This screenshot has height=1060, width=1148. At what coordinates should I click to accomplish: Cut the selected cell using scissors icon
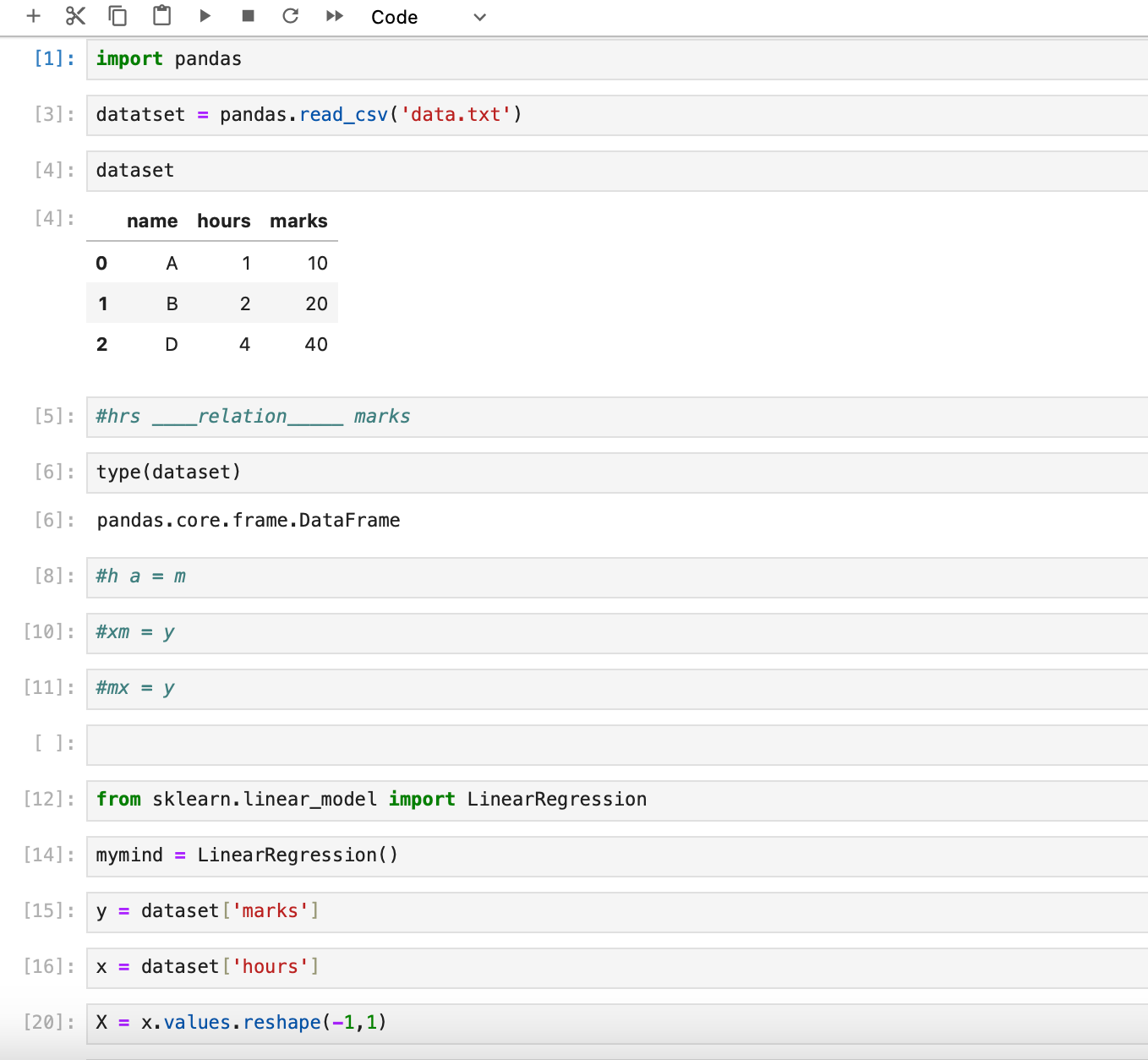(x=75, y=15)
